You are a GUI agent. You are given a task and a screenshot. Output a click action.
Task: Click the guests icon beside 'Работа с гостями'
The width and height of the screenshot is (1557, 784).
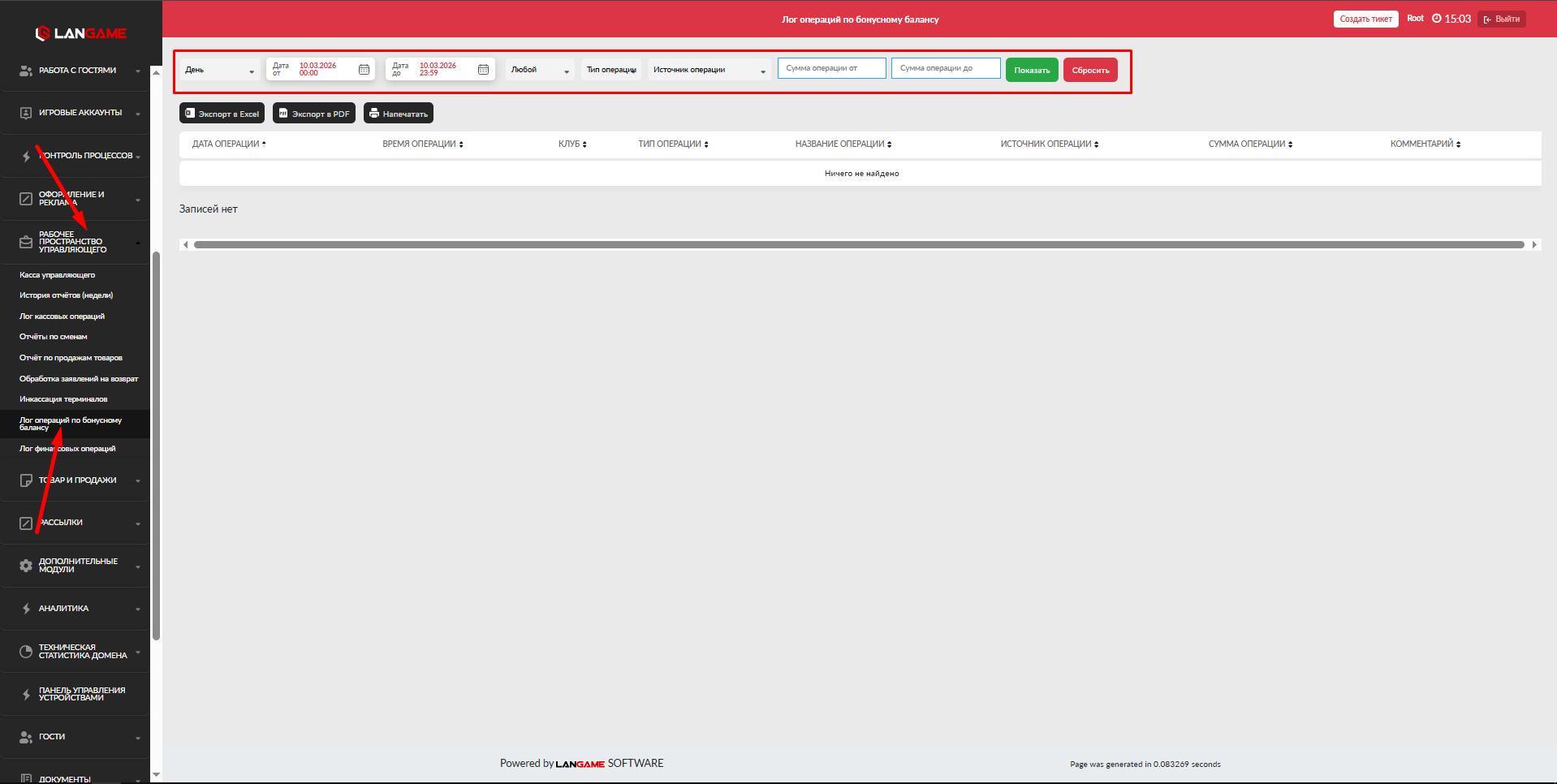click(26, 71)
